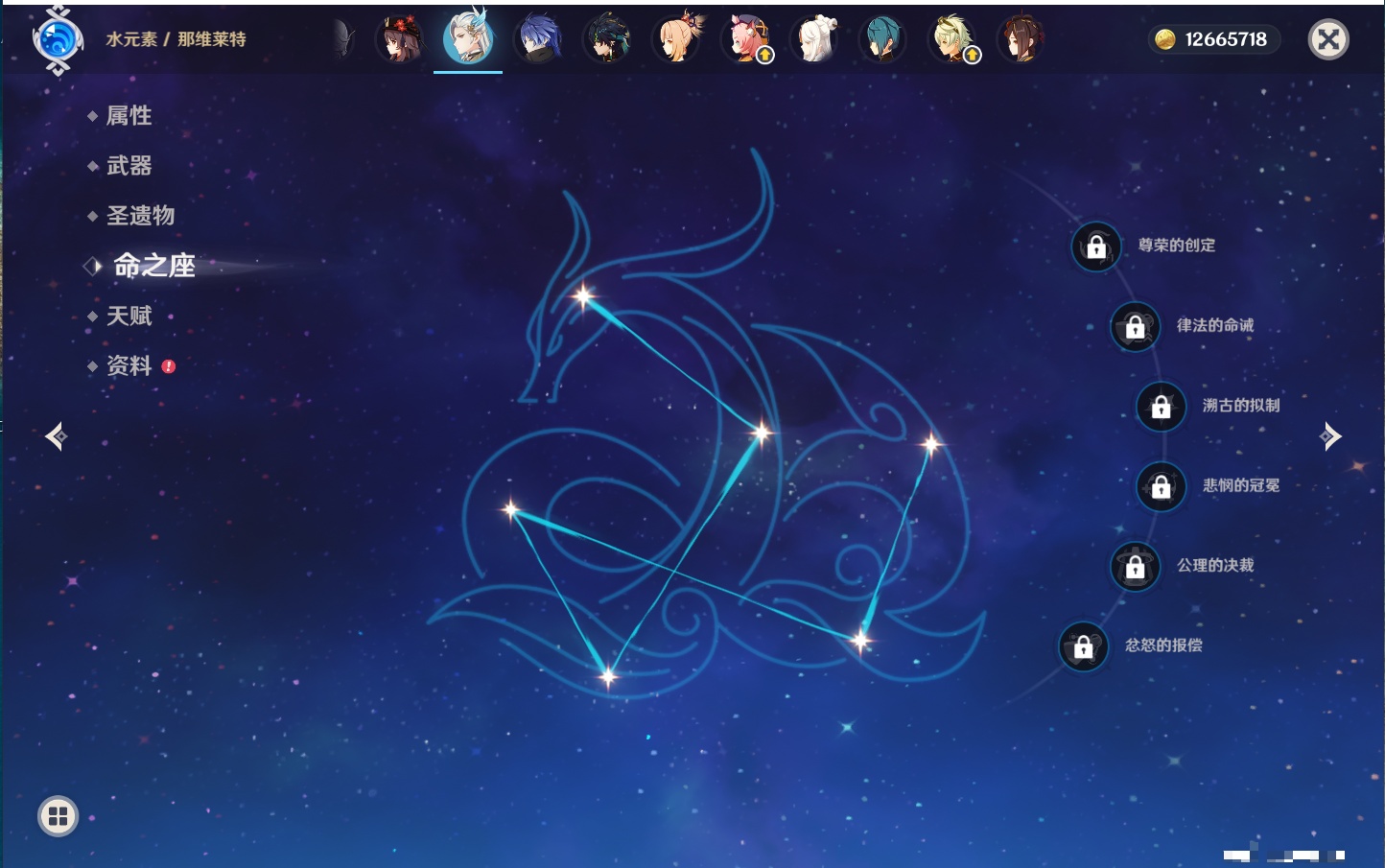Viewport: 1385px width, 868px height.
Task: Switch to the 武器 weapon tab
Action: tap(129, 166)
